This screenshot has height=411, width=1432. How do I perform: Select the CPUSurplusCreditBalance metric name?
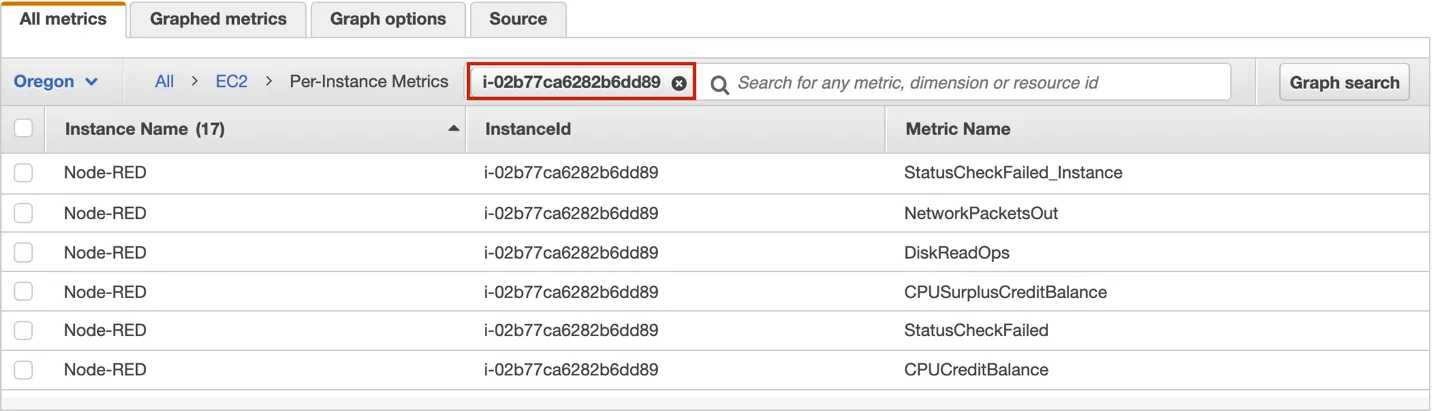coord(1005,292)
